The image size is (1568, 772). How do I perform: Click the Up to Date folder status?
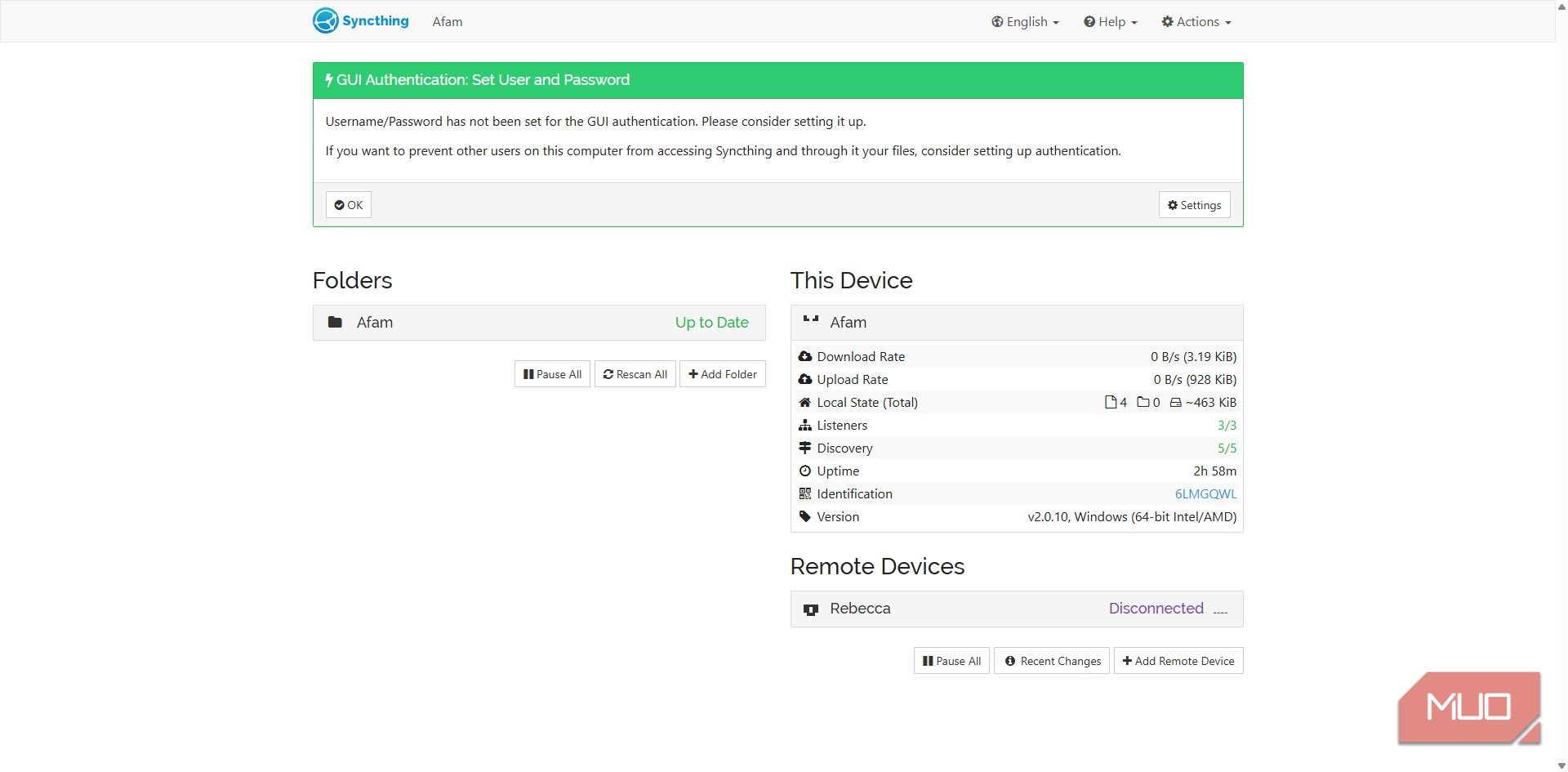point(711,322)
